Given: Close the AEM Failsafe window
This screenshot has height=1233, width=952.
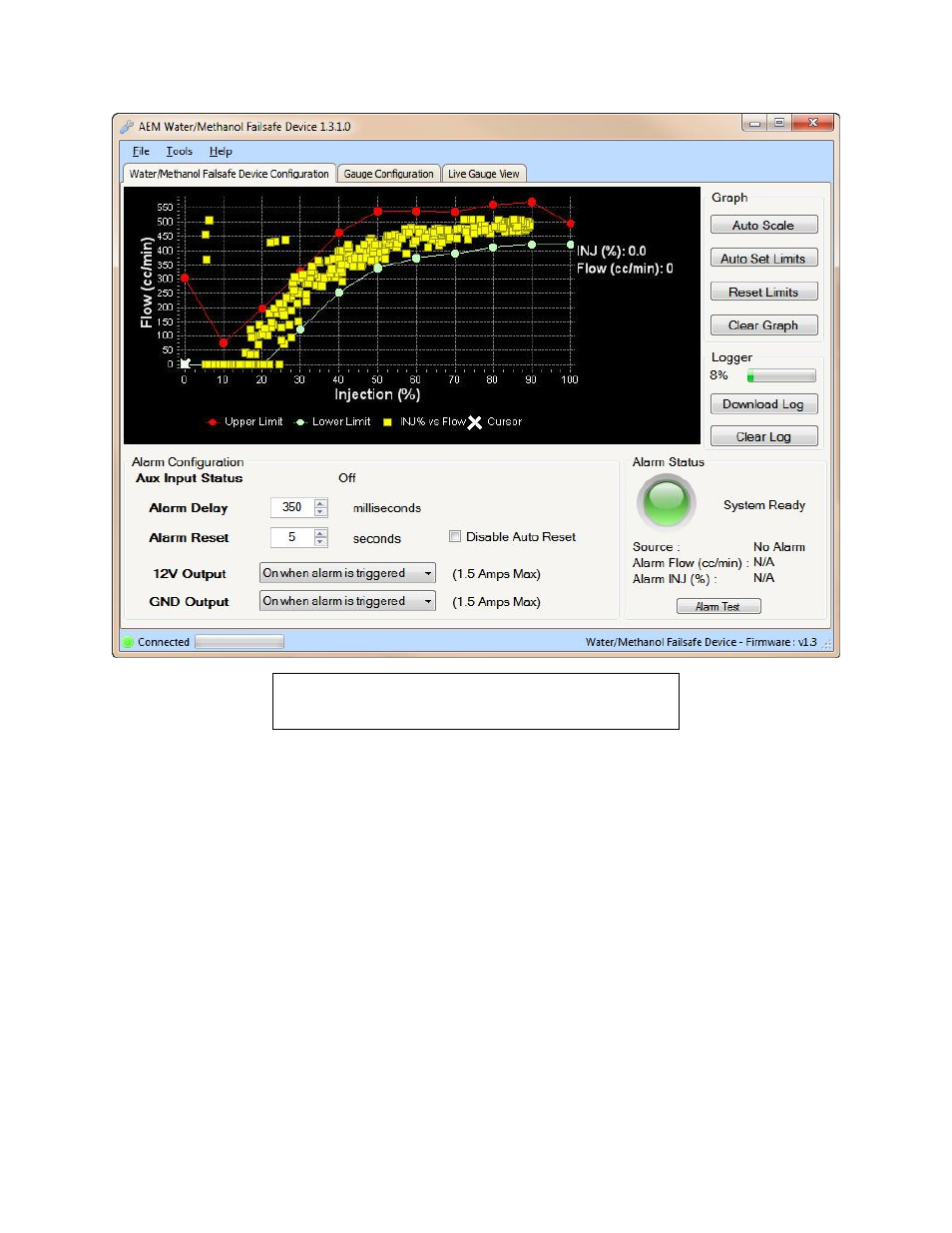Looking at the screenshot, I should (813, 123).
